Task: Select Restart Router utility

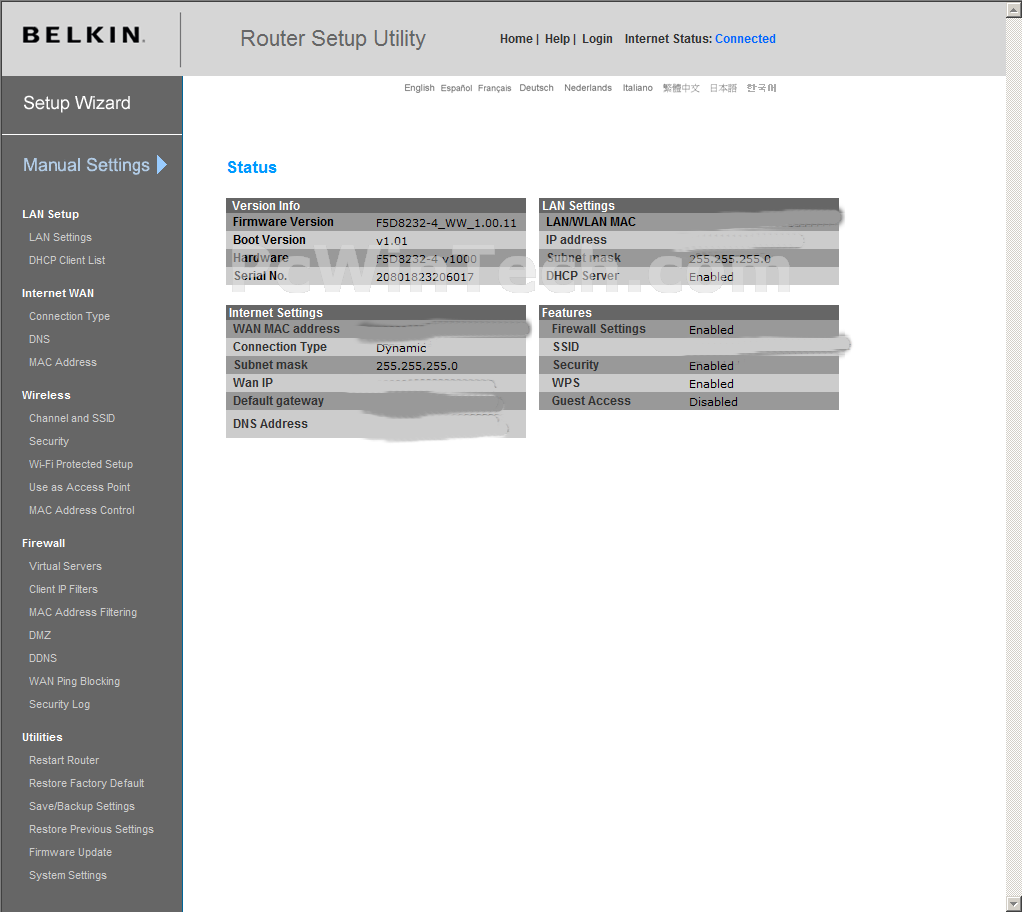Action: (x=64, y=760)
